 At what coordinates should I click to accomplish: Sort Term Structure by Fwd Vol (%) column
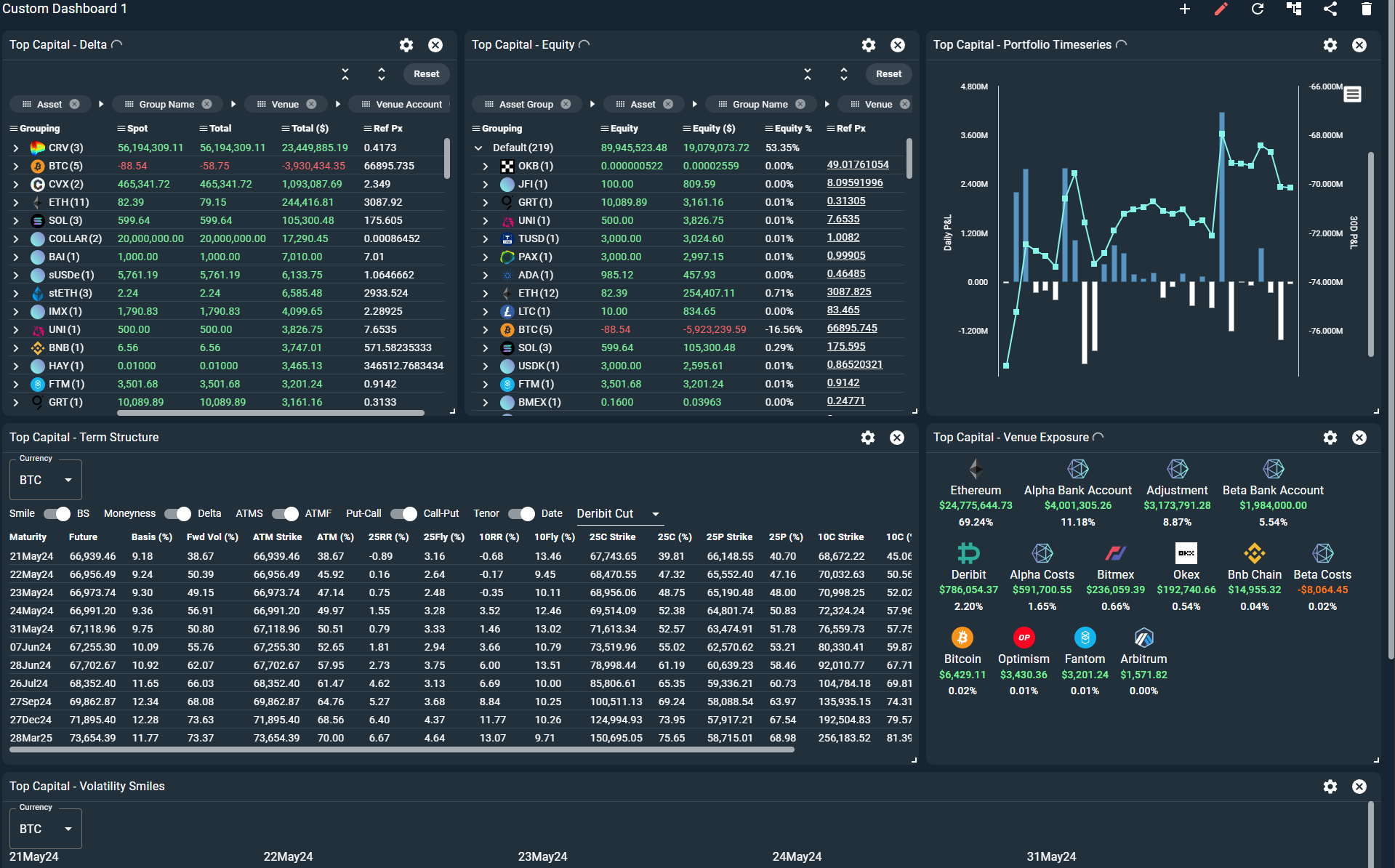pos(212,537)
